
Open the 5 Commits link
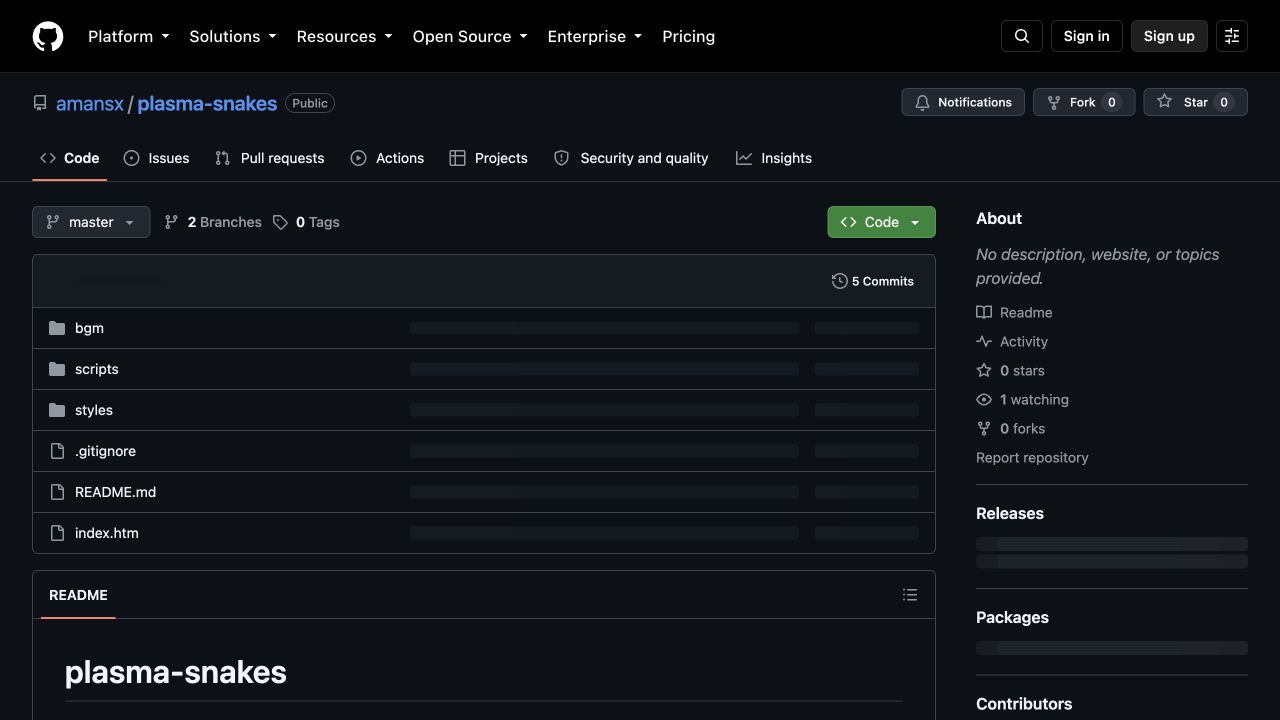872,281
